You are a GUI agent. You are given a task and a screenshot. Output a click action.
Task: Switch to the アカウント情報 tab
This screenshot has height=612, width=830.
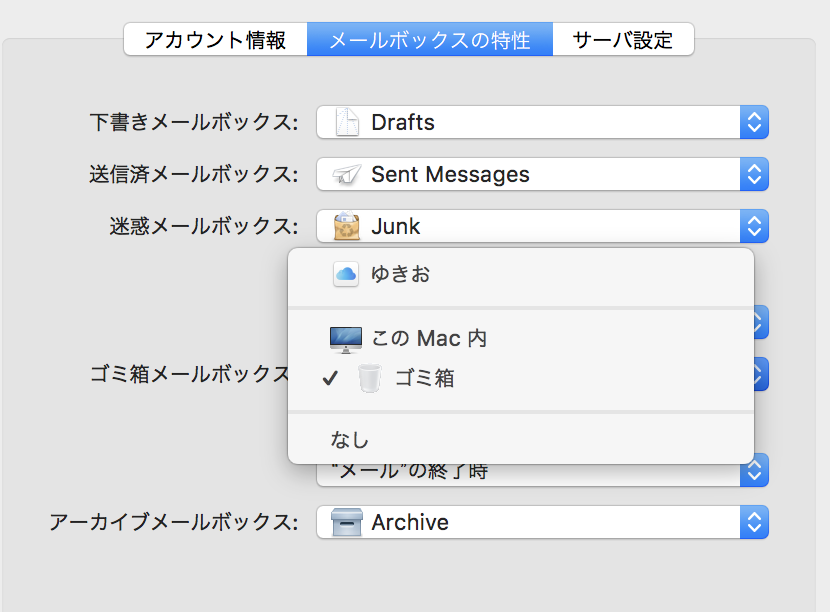215,40
